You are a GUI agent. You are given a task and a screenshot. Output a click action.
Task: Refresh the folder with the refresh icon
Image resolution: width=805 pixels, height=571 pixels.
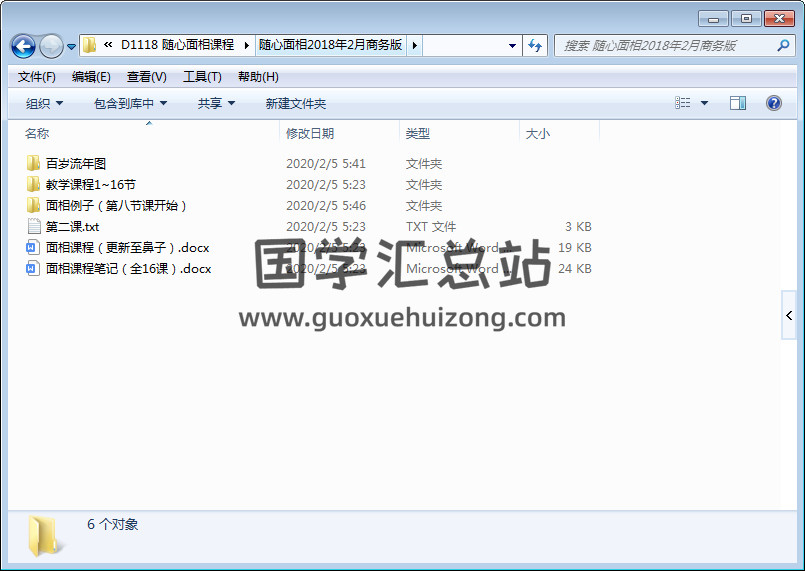tap(535, 46)
